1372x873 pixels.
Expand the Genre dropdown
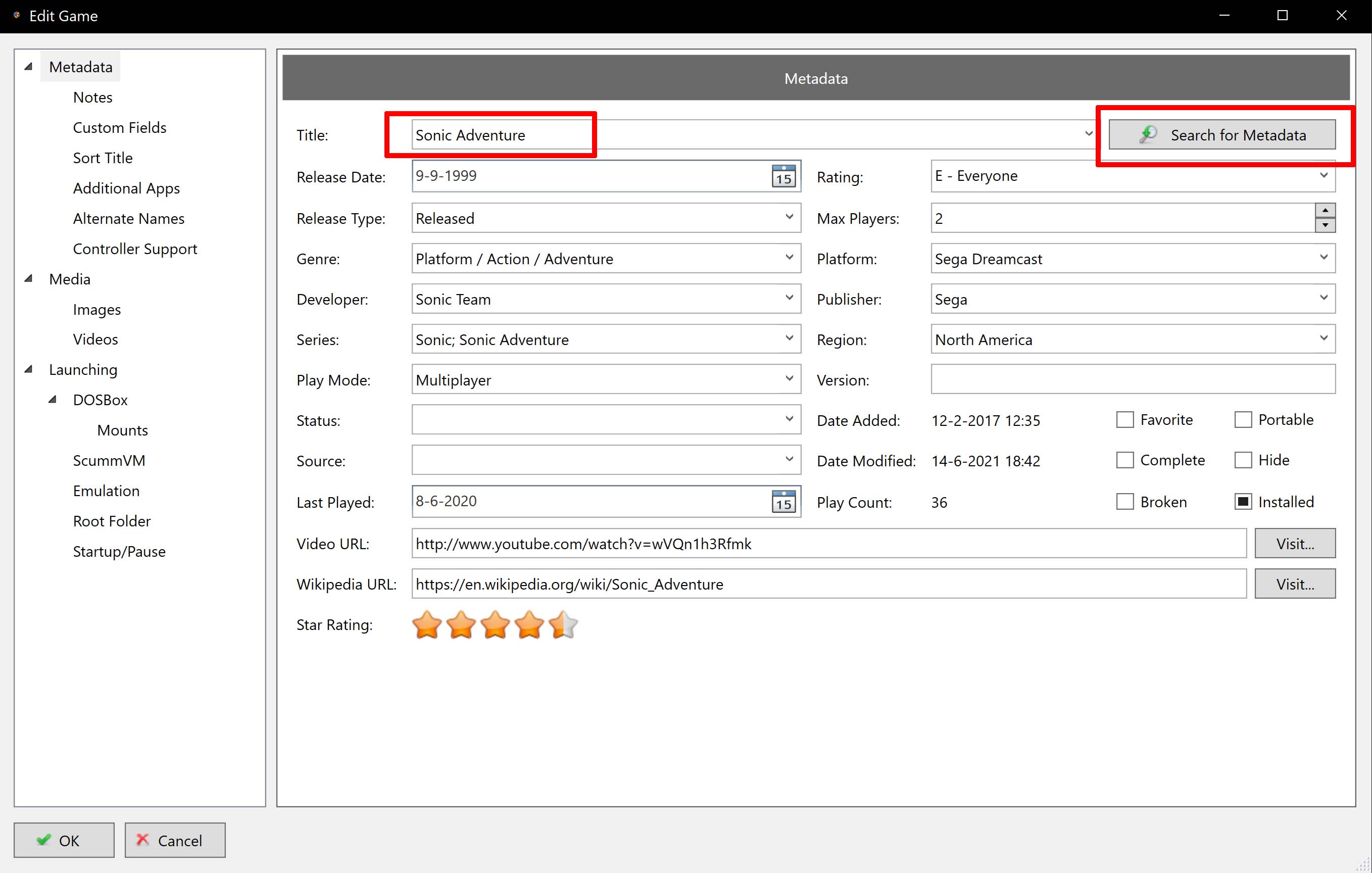[x=789, y=258]
